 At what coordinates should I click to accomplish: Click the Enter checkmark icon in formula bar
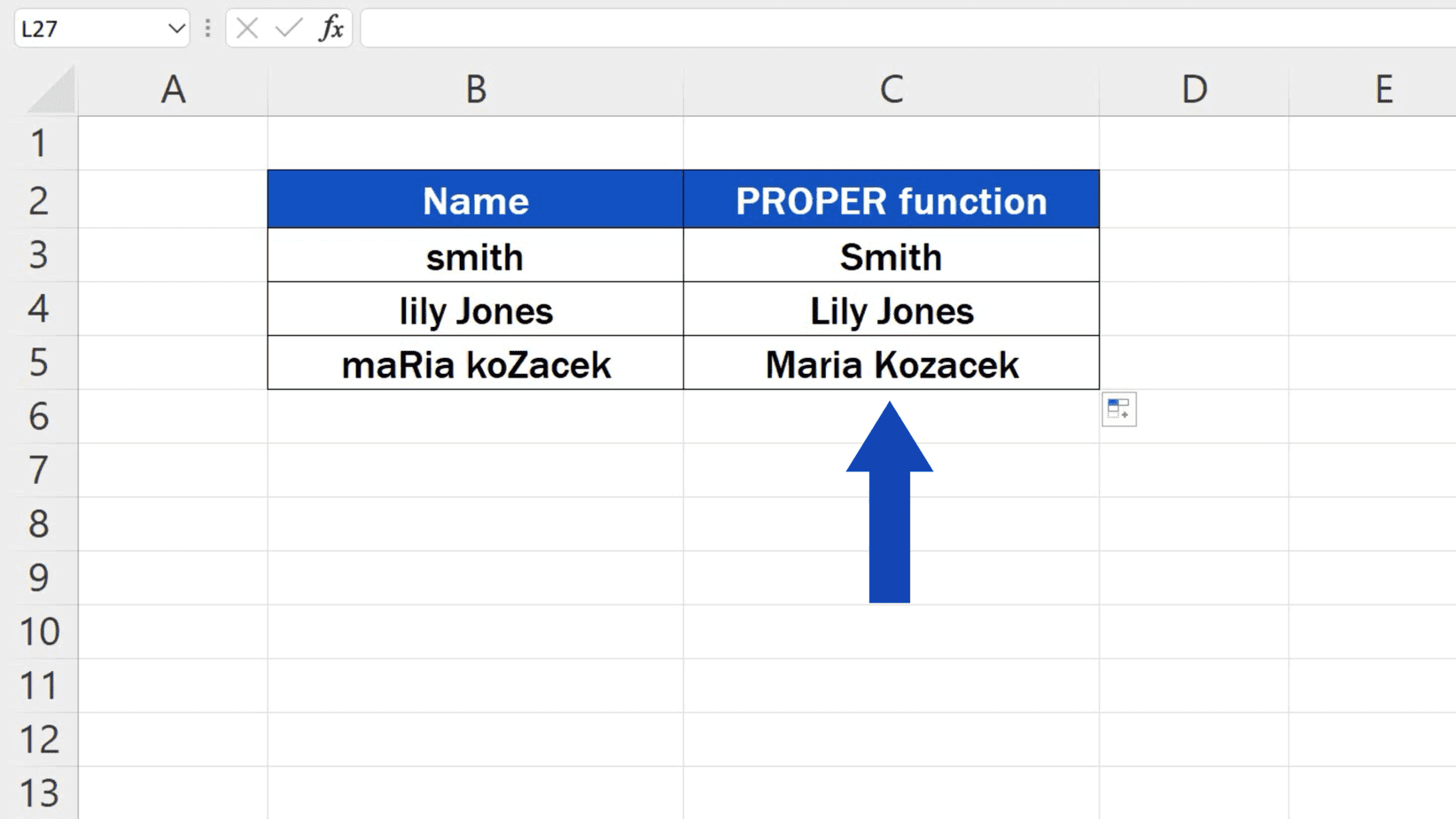(x=285, y=27)
